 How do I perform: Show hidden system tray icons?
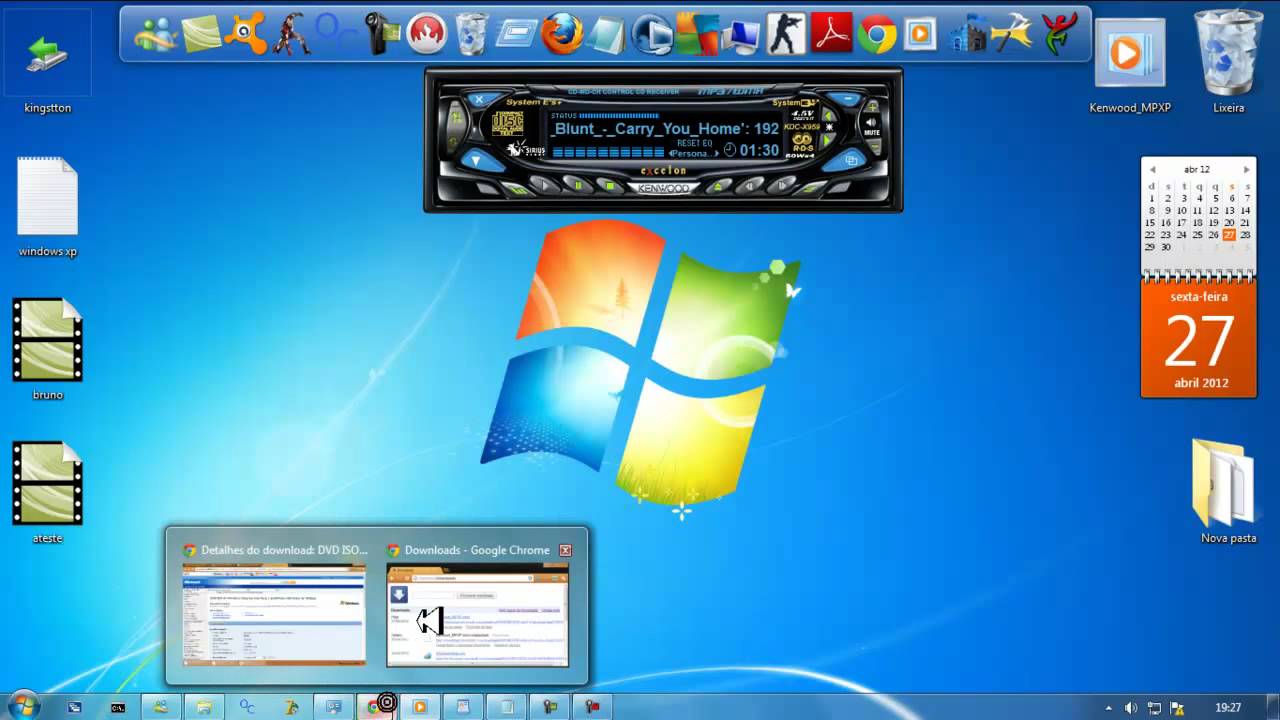[1109, 707]
